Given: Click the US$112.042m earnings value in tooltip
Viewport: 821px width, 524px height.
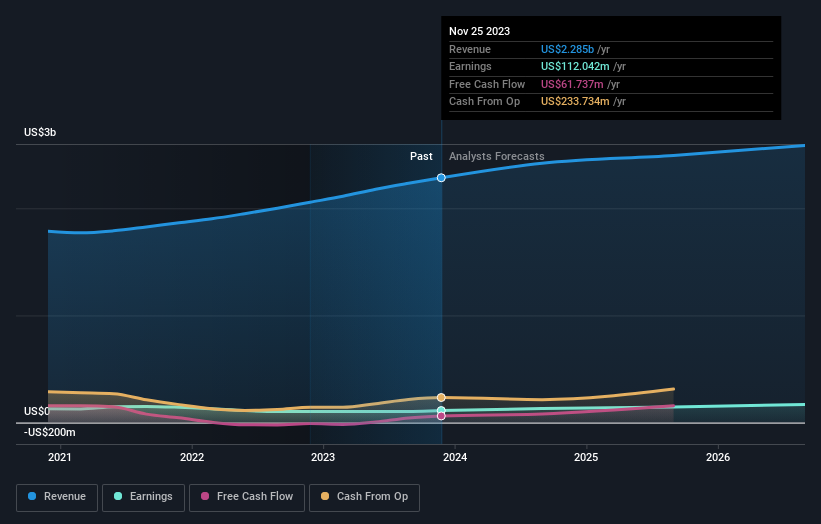Looking at the screenshot, I should coord(575,66).
